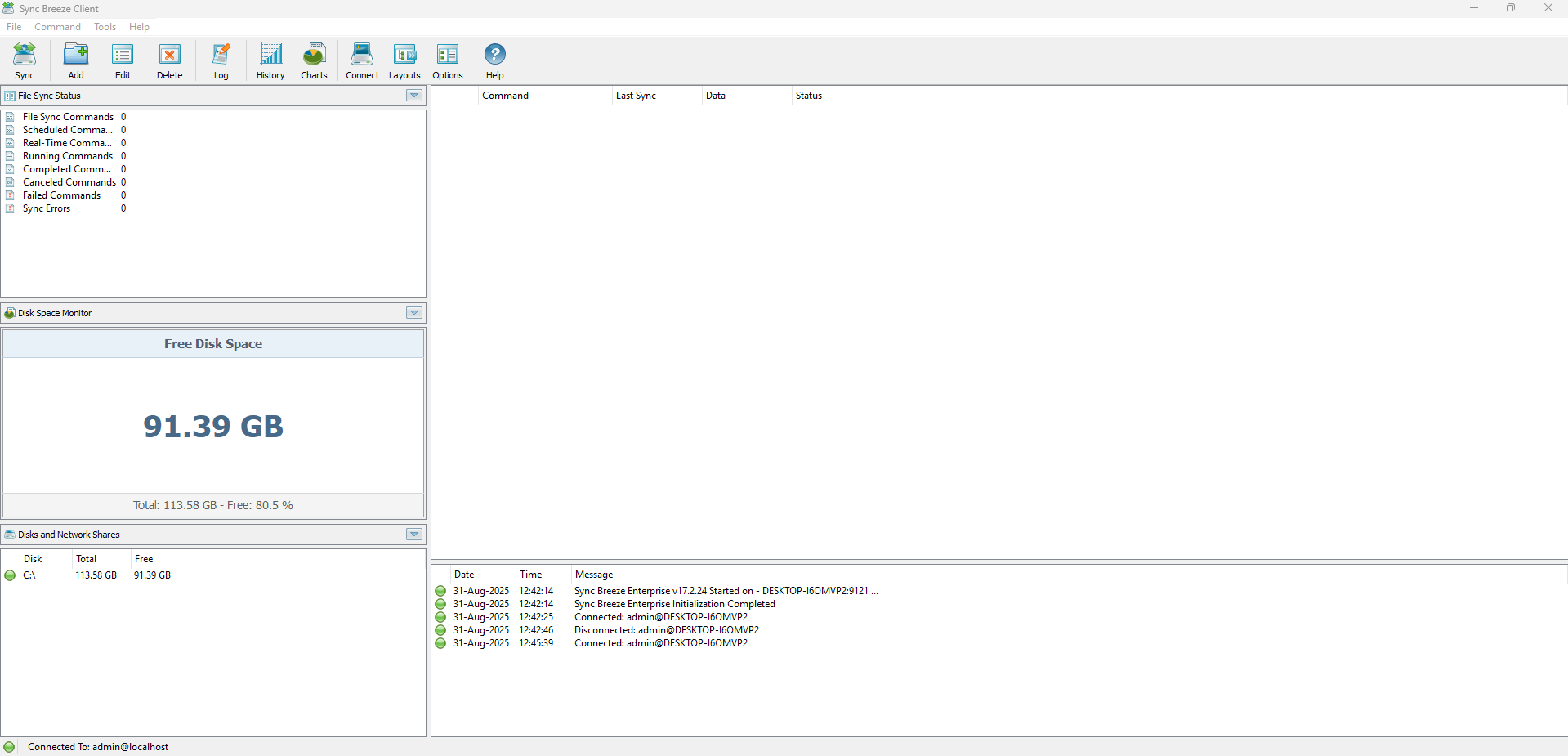Image resolution: width=1568 pixels, height=756 pixels.
Task: Click the icon beside Sync Errors
Action: click(10, 208)
